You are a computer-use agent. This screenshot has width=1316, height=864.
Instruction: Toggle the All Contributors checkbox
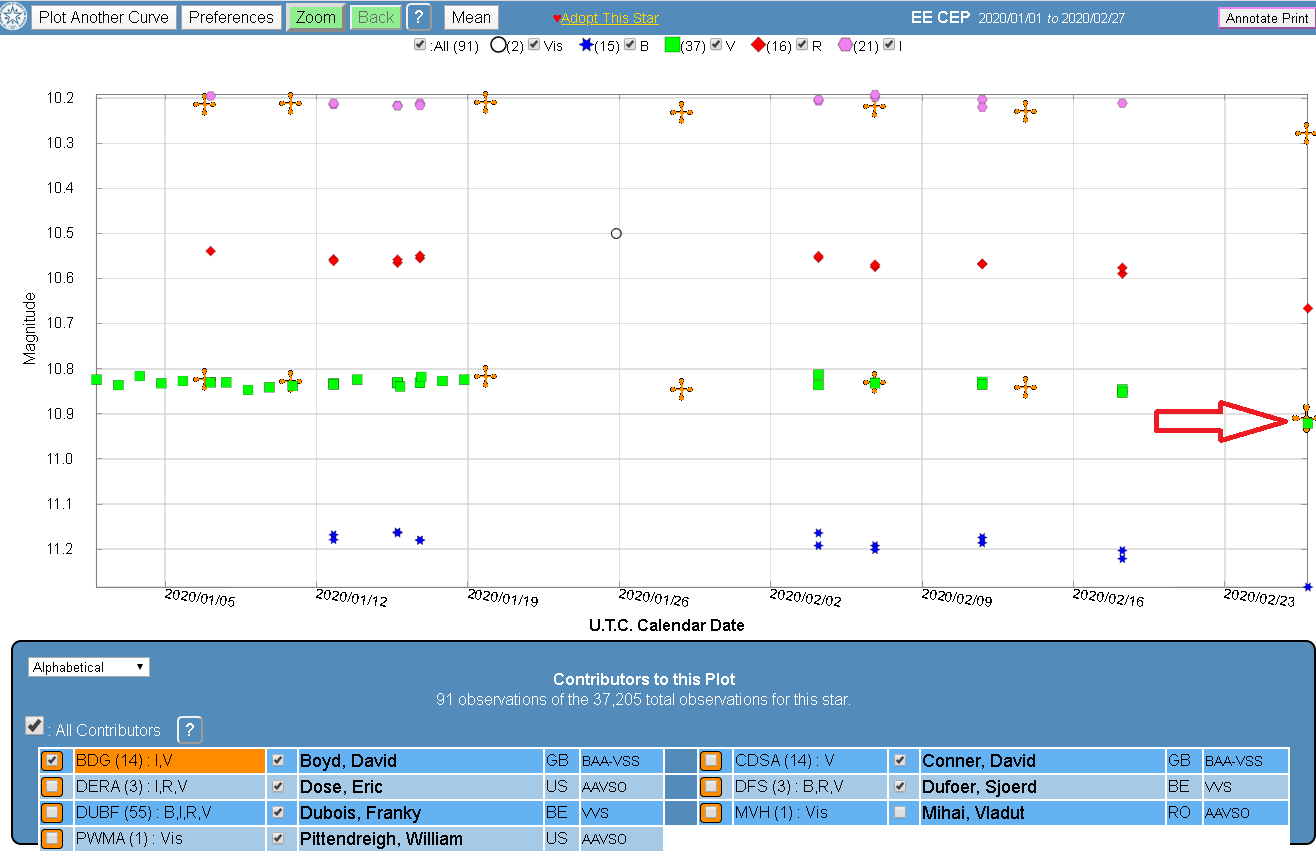[x=34, y=726]
